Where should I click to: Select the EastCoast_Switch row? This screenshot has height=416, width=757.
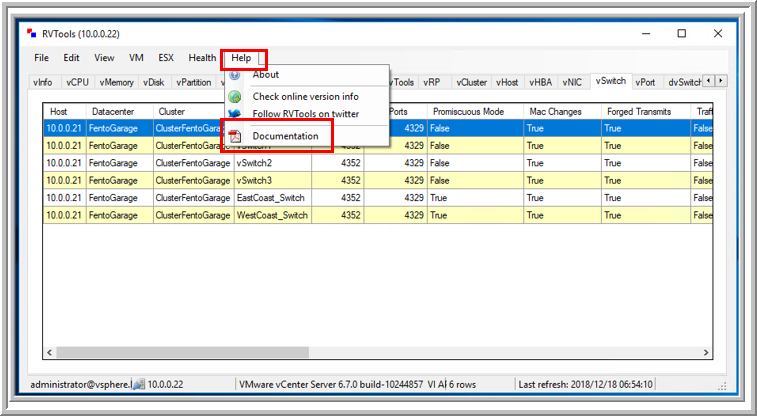coord(271,197)
